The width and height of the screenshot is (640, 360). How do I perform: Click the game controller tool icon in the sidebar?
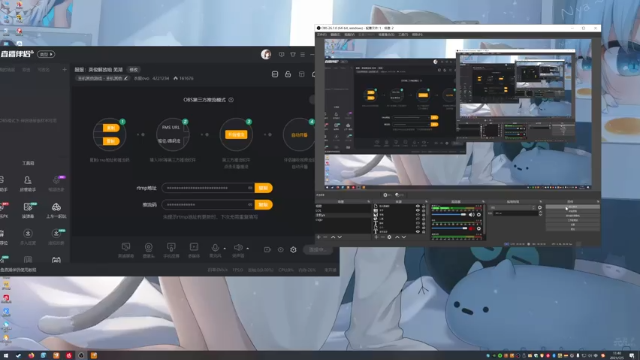(56, 260)
